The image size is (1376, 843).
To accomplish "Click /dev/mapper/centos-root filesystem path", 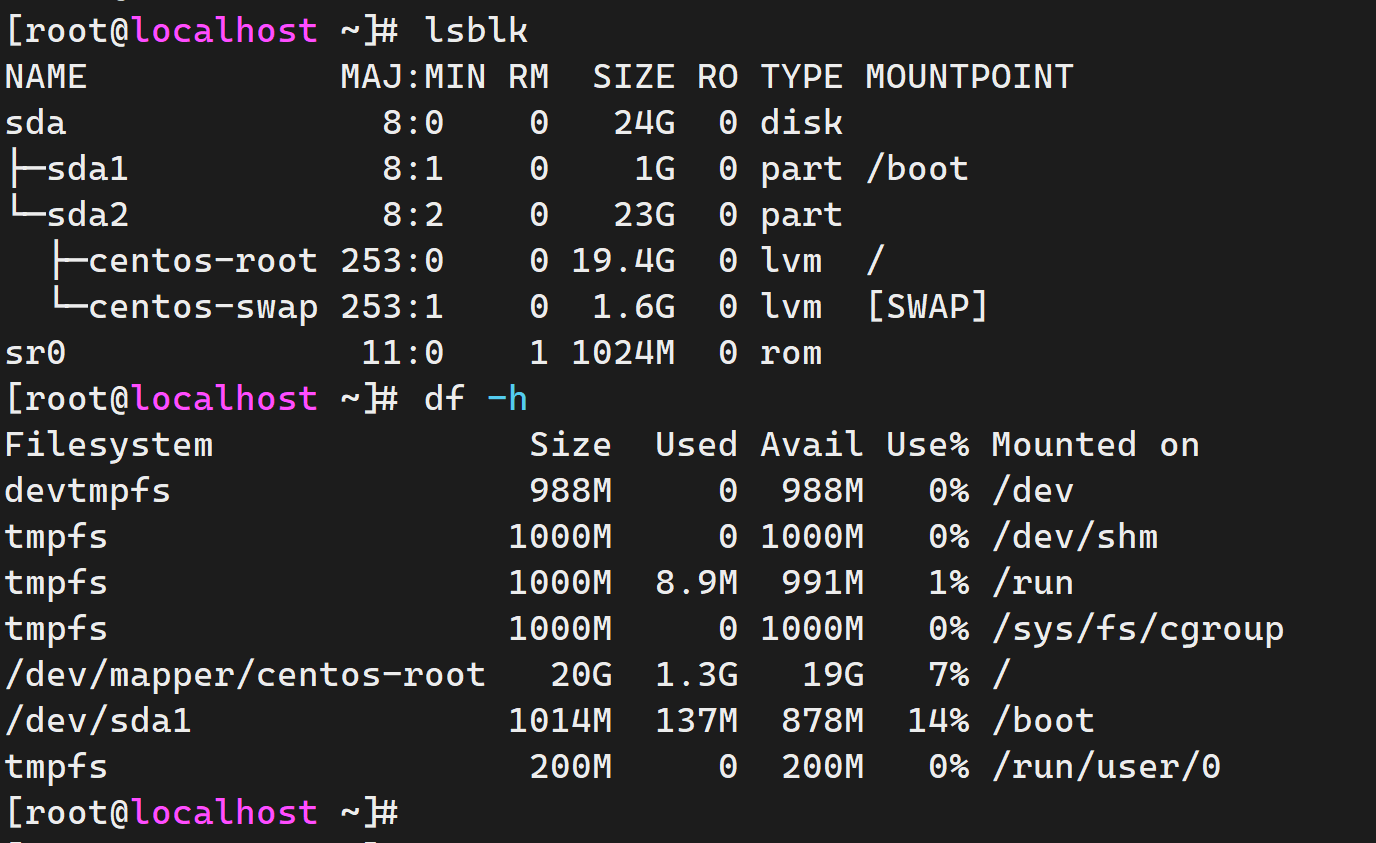I will [245, 675].
